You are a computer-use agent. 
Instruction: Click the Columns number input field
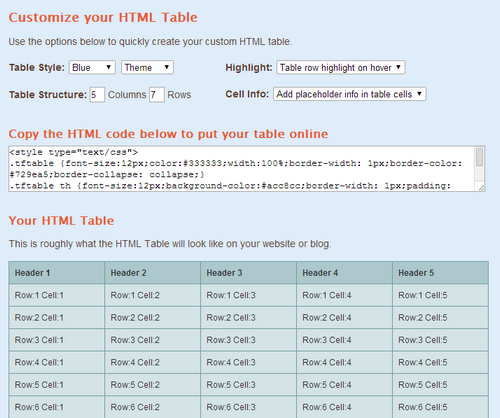point(97,95)
